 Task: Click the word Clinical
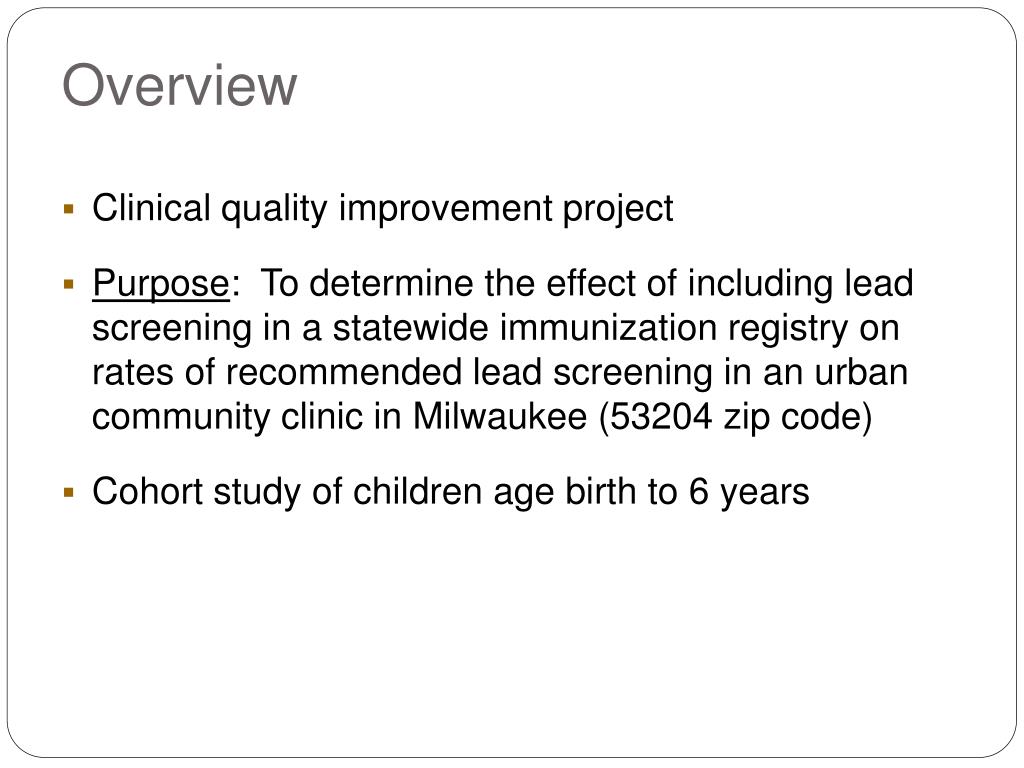tap(152, 209)
